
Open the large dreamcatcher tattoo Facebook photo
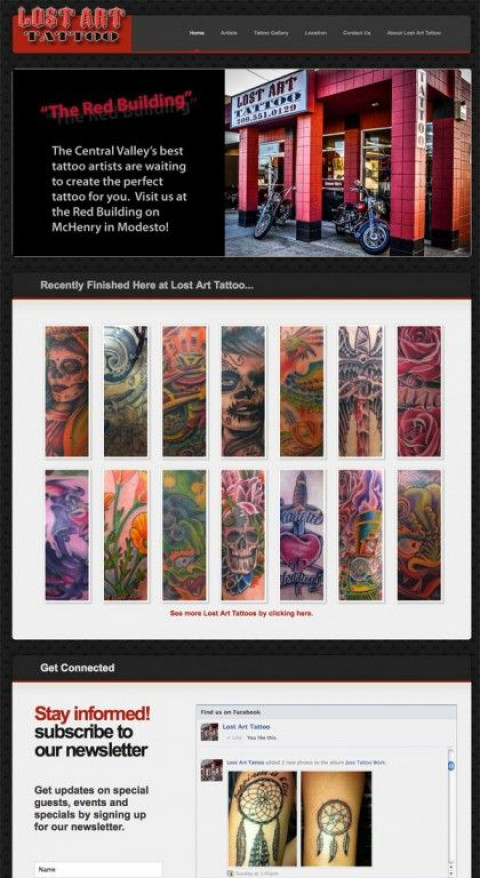pyautogui.click(x=262, y=818)
